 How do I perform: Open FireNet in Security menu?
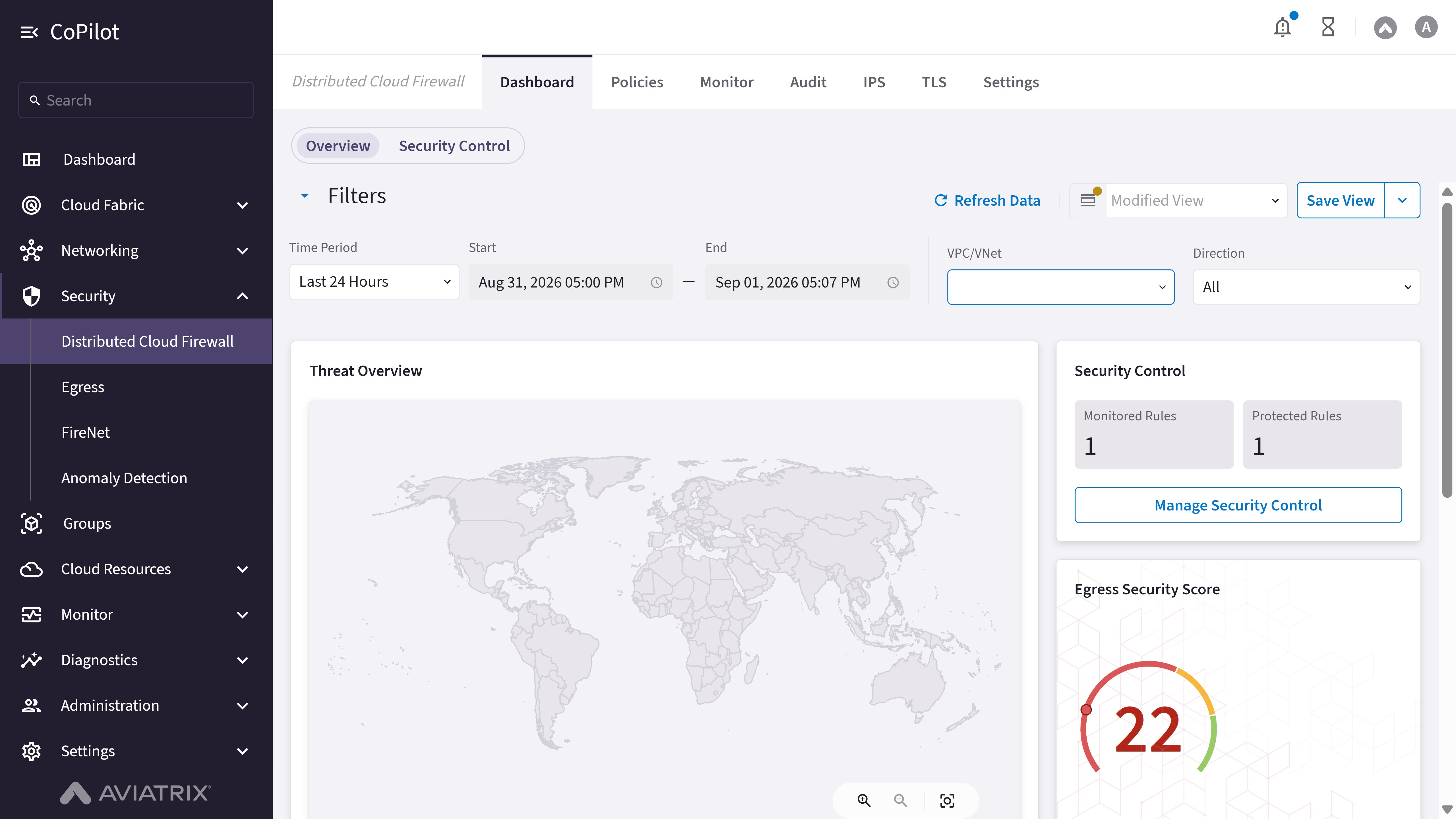85,432
